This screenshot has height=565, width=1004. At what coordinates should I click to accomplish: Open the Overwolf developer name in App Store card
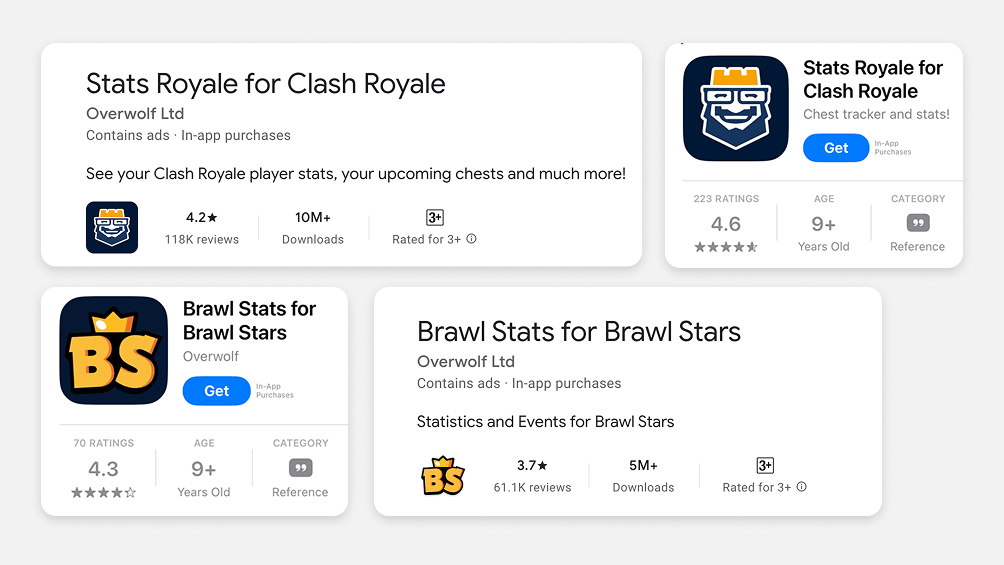tap(211, 356)
